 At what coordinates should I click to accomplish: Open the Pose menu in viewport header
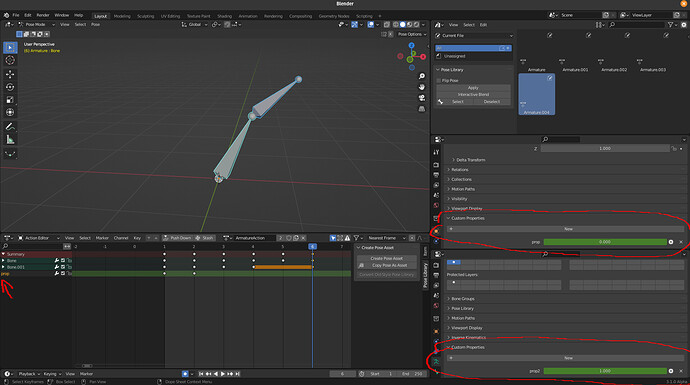95,25
